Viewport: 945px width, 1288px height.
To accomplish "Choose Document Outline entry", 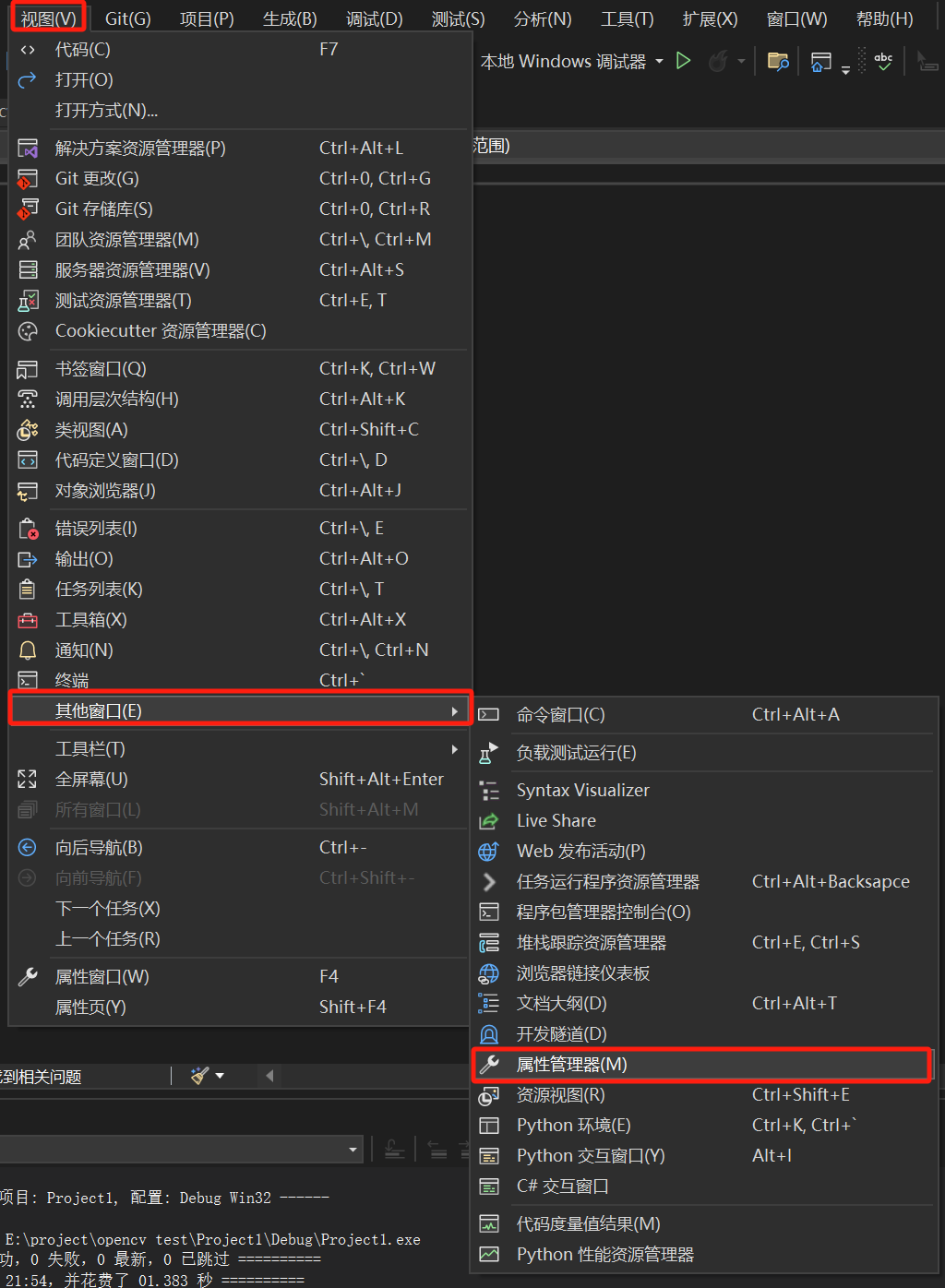I will (x=704, y=1004).
